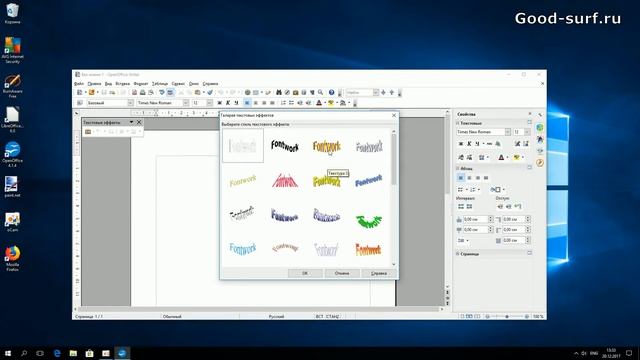Click Отмена button in gallery dialog
Viewport: 640px width, 360px height.
coord(342,273)
